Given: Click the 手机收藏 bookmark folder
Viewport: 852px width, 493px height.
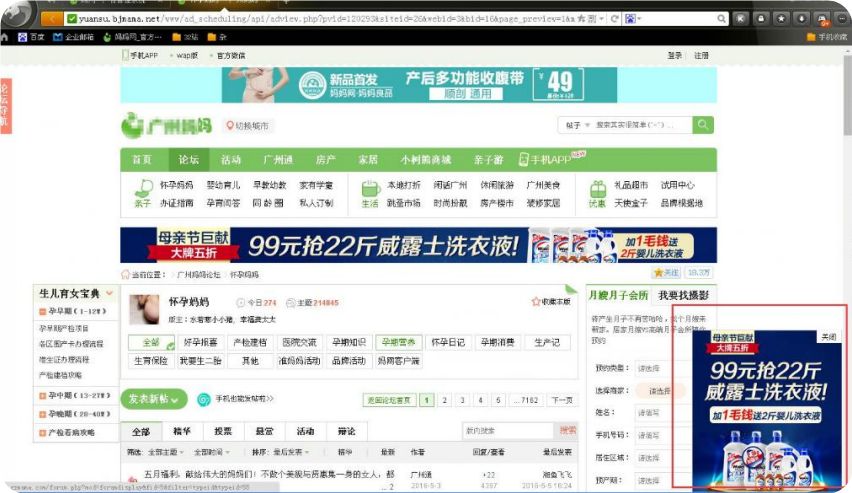Looking at the screenshot, I should pyautogui.click(x=826, y=37).
